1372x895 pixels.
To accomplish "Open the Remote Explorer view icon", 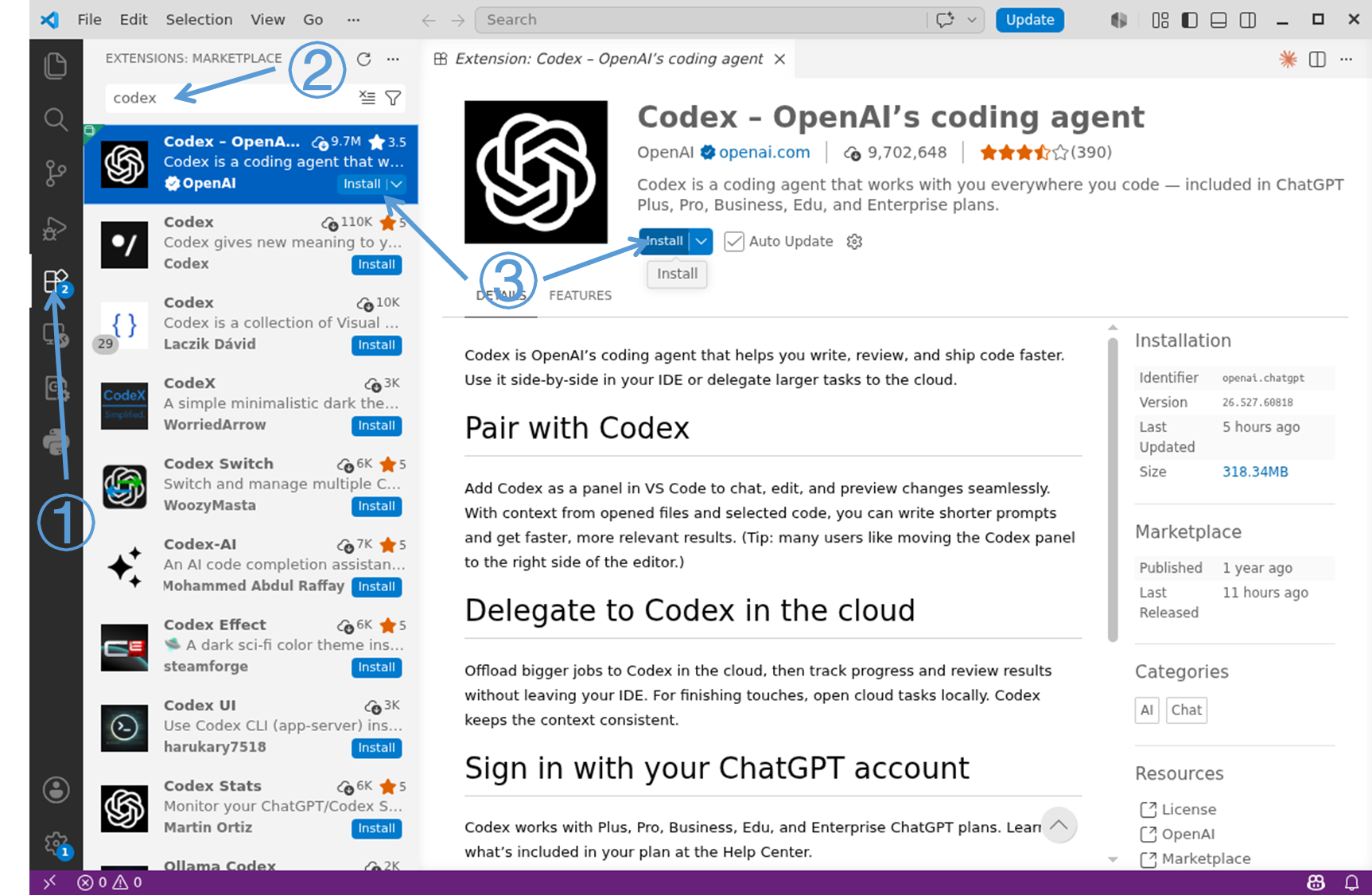I will point(56,335).
